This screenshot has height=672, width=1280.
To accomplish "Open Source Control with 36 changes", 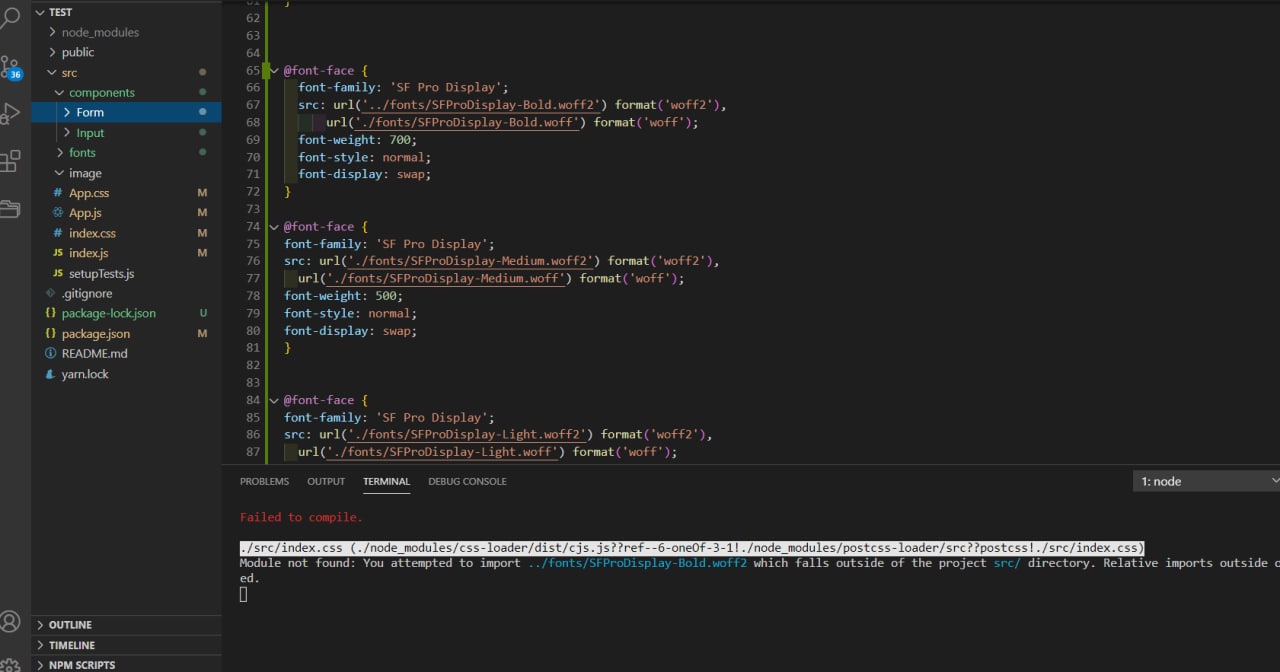I will point(10,67).
